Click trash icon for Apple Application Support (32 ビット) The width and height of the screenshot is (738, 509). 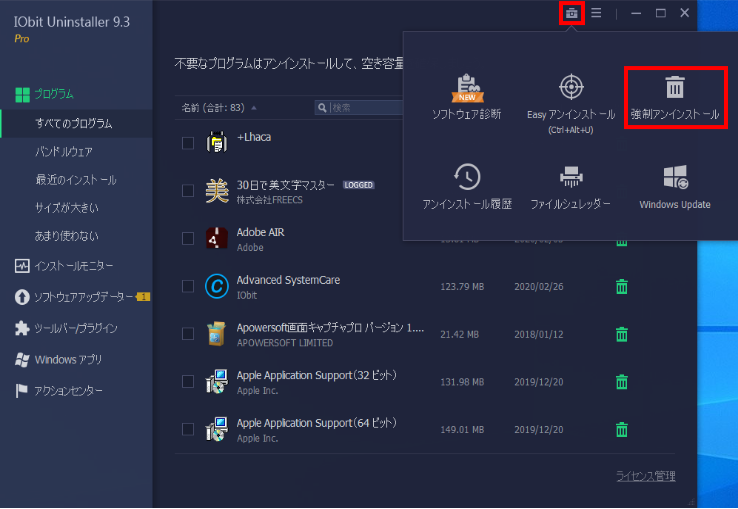pyautogui.click(x=622, y=382)
